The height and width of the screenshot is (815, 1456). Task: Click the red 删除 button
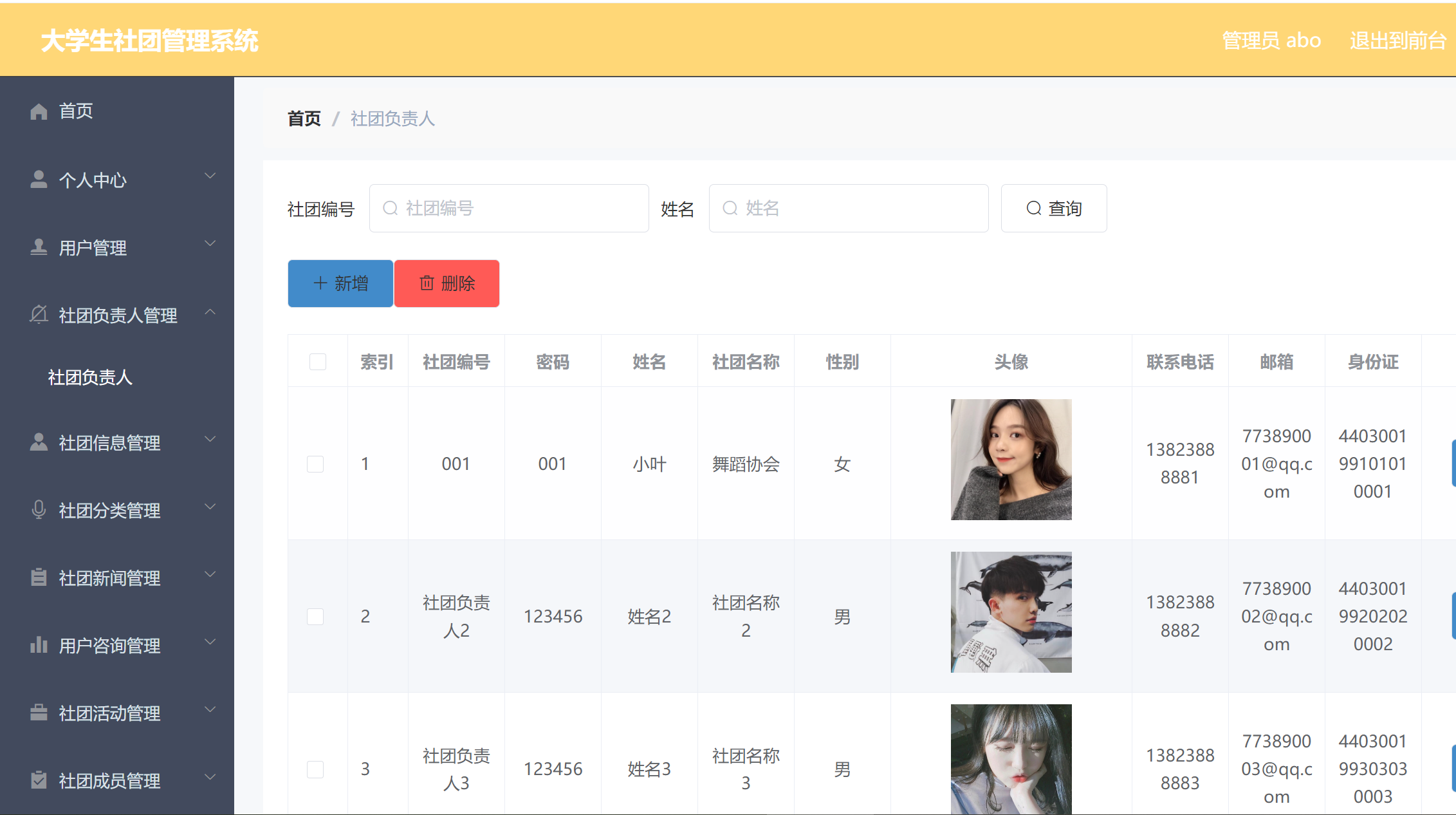(447, 283)
